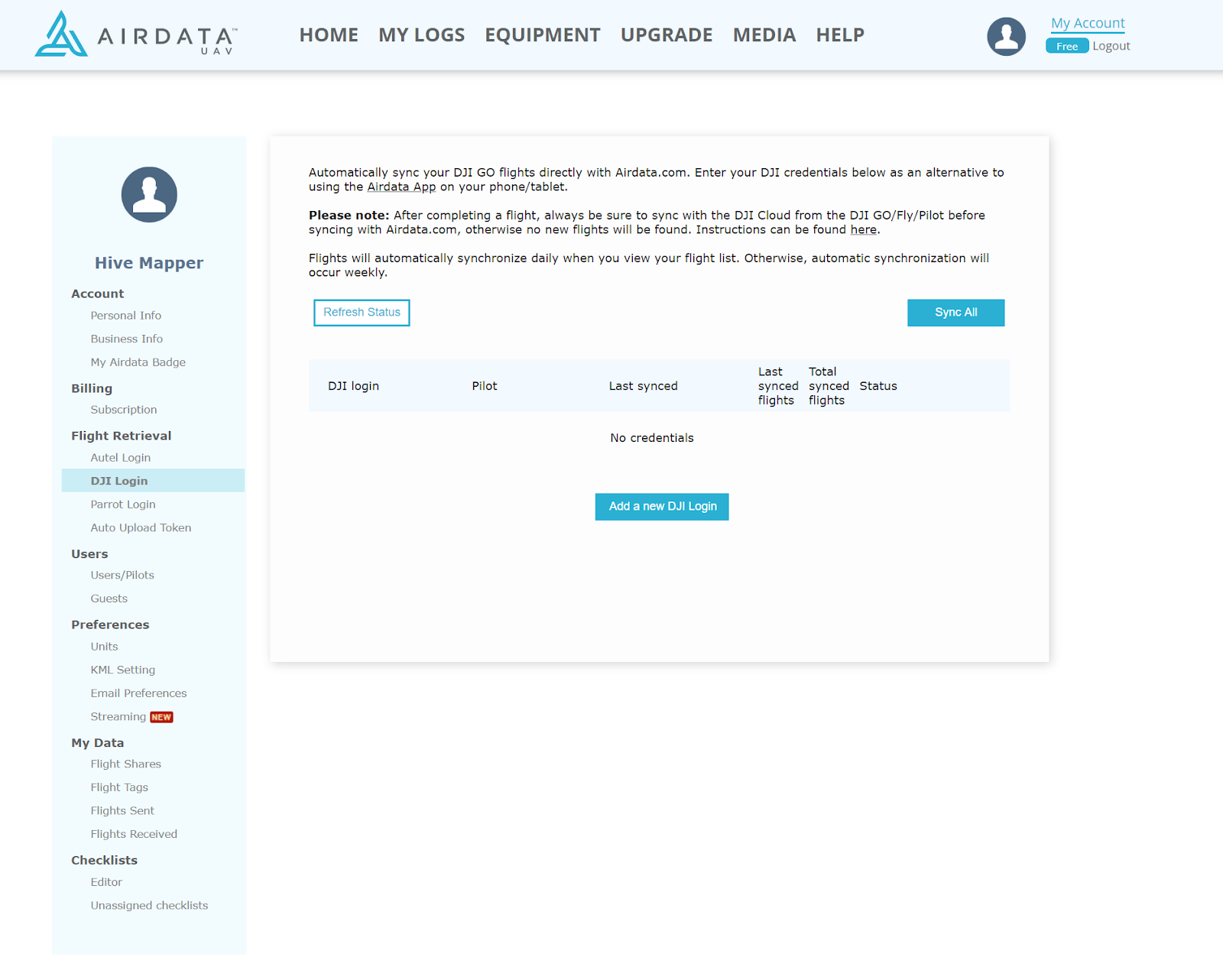This screenshot has width=1223, height=980.
Task: Click the 'Total synced flights' column header
Action: coord(829,386)
